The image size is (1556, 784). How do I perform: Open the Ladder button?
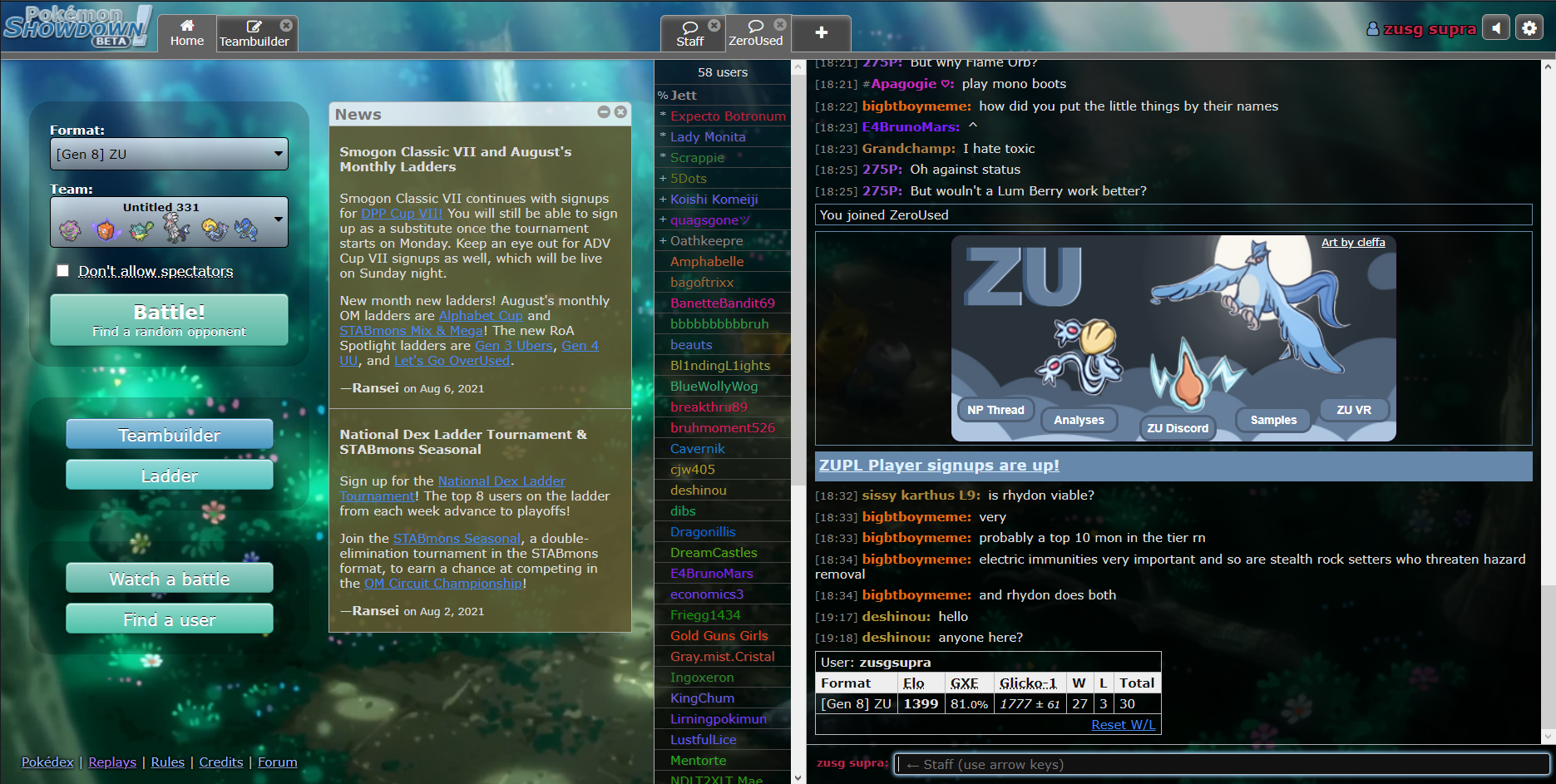coord(170,476)
